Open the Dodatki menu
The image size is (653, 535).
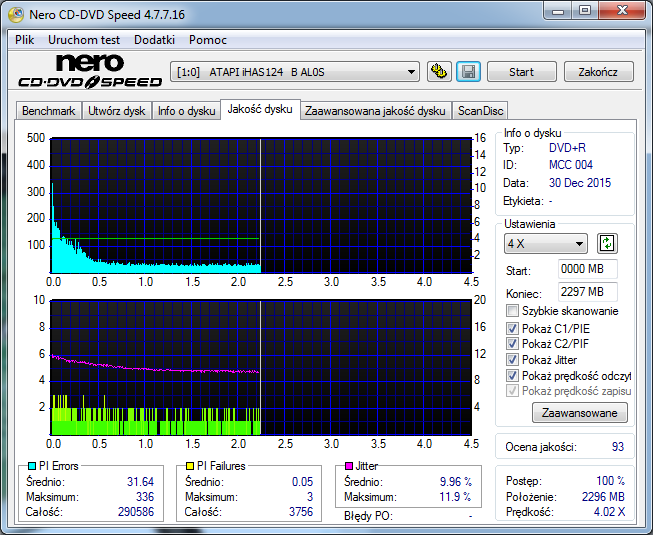tap(154, 40)
